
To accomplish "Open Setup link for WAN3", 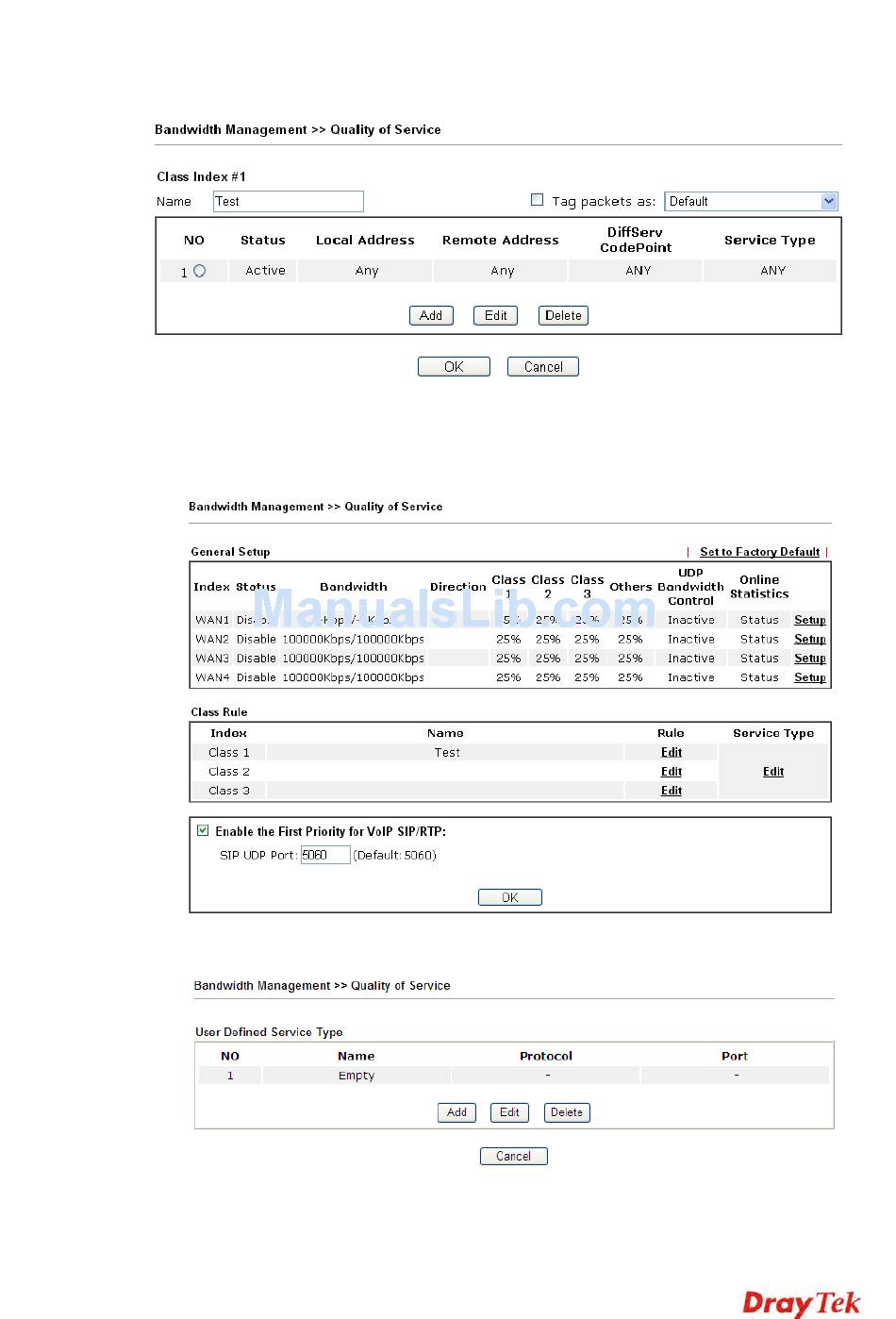I will [x=809, y=659].
